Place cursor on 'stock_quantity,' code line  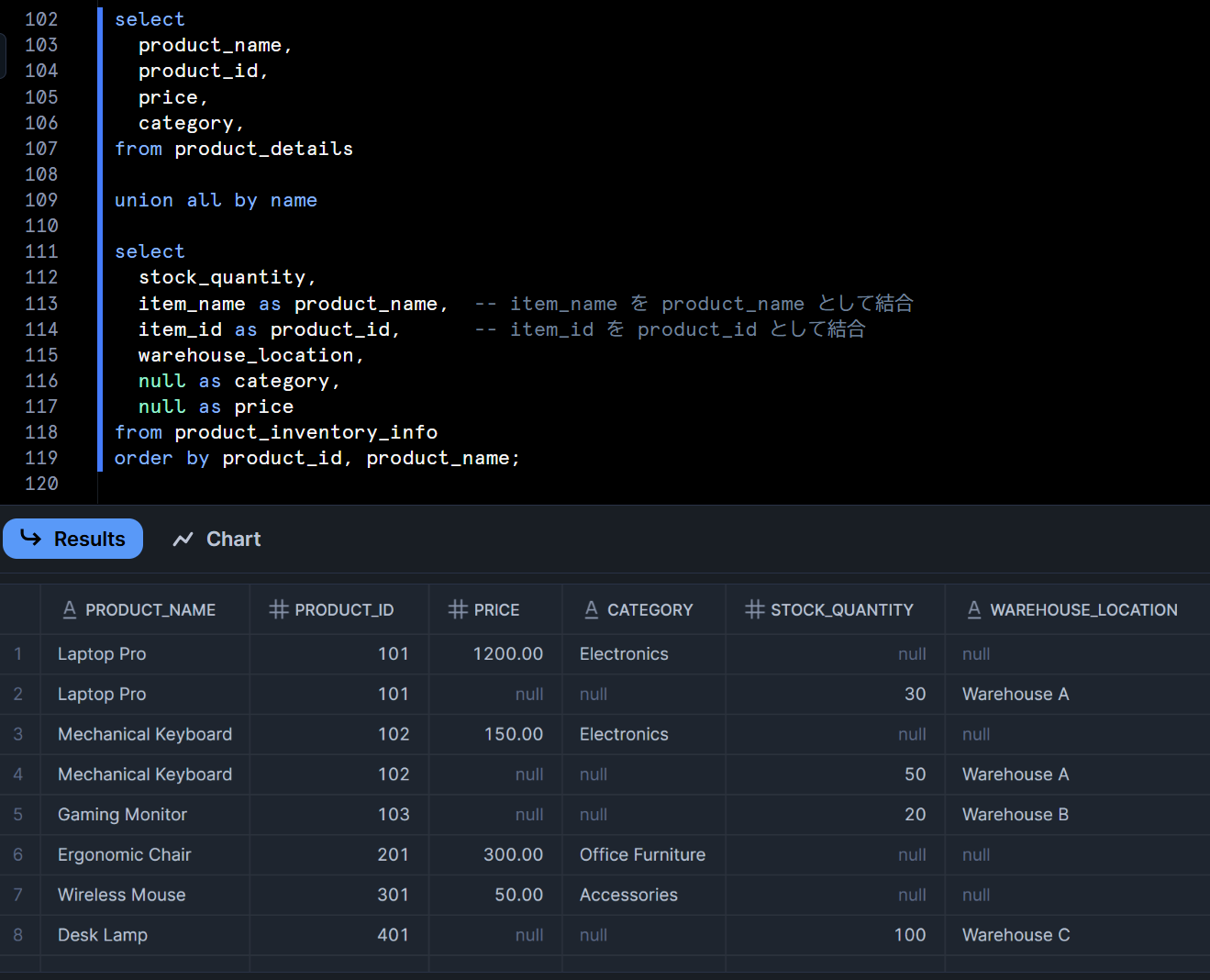point(228,277)
